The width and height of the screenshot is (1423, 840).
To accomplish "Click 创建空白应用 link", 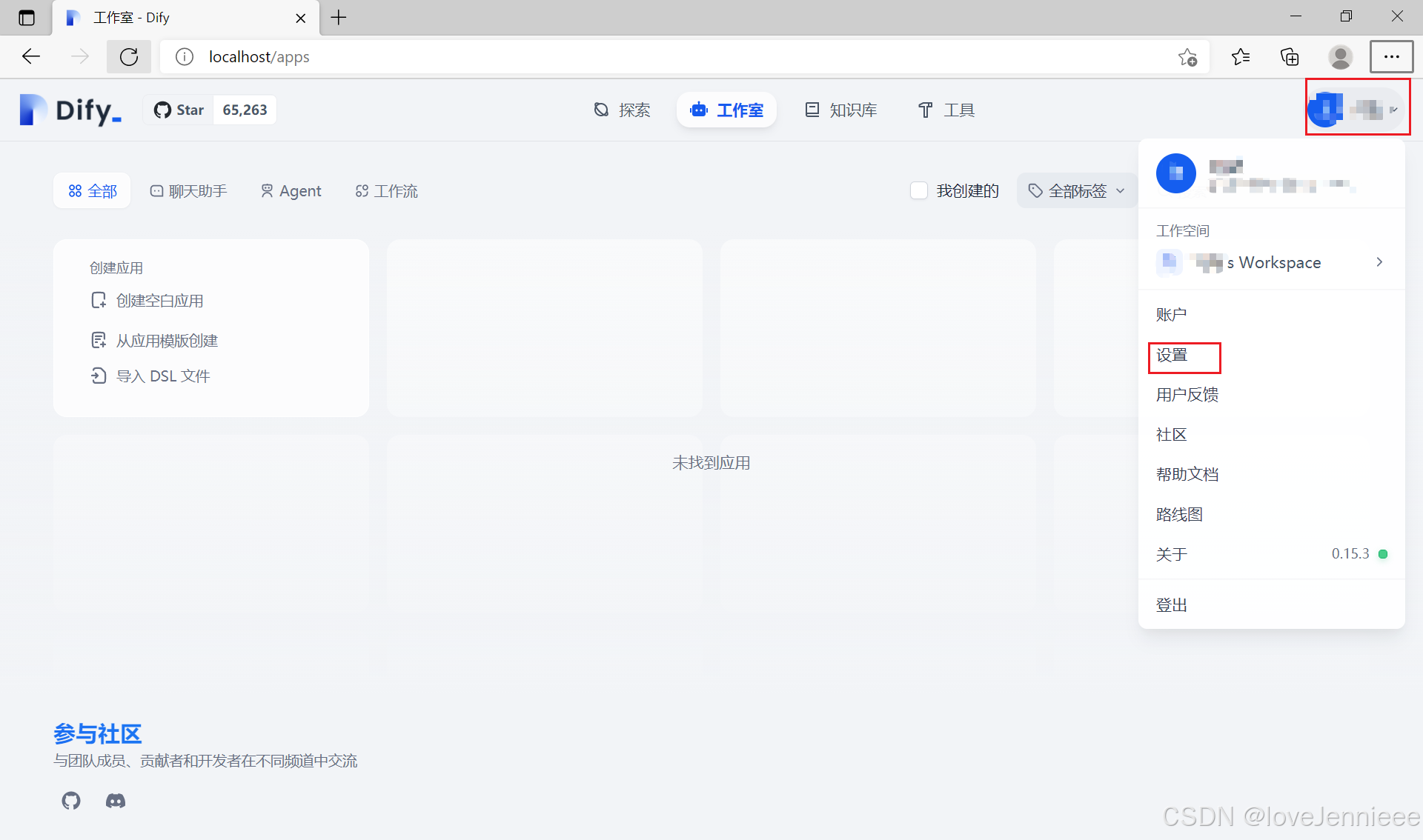I will click(x=159, y=301).
